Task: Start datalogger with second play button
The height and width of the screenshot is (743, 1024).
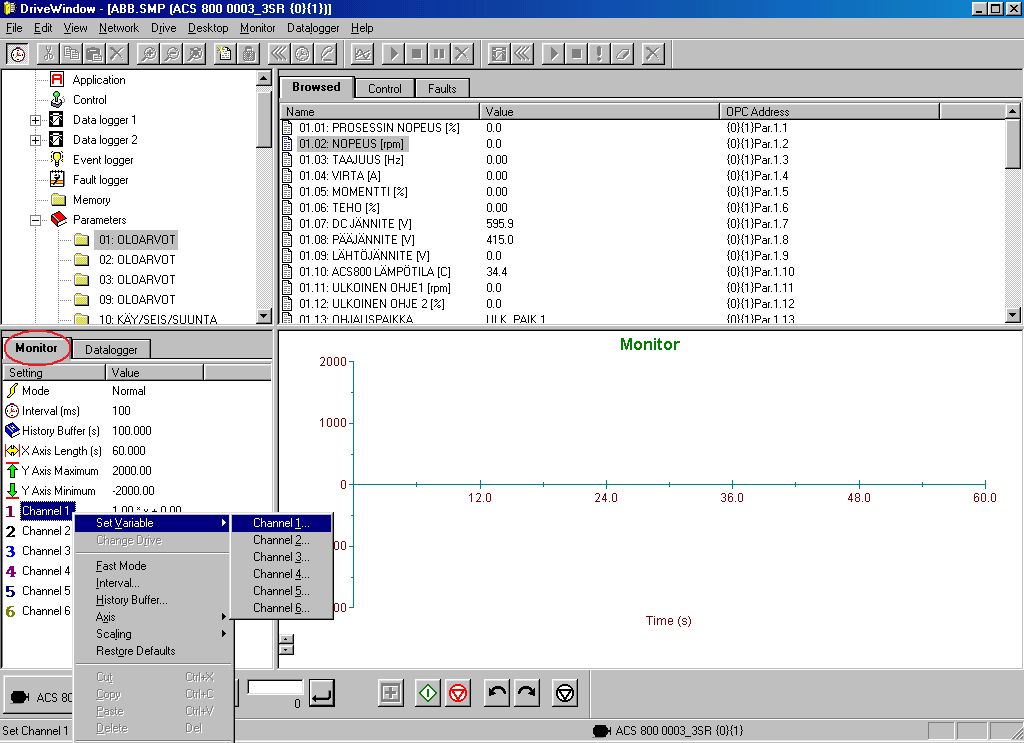Action: click(x=553, y=54)
